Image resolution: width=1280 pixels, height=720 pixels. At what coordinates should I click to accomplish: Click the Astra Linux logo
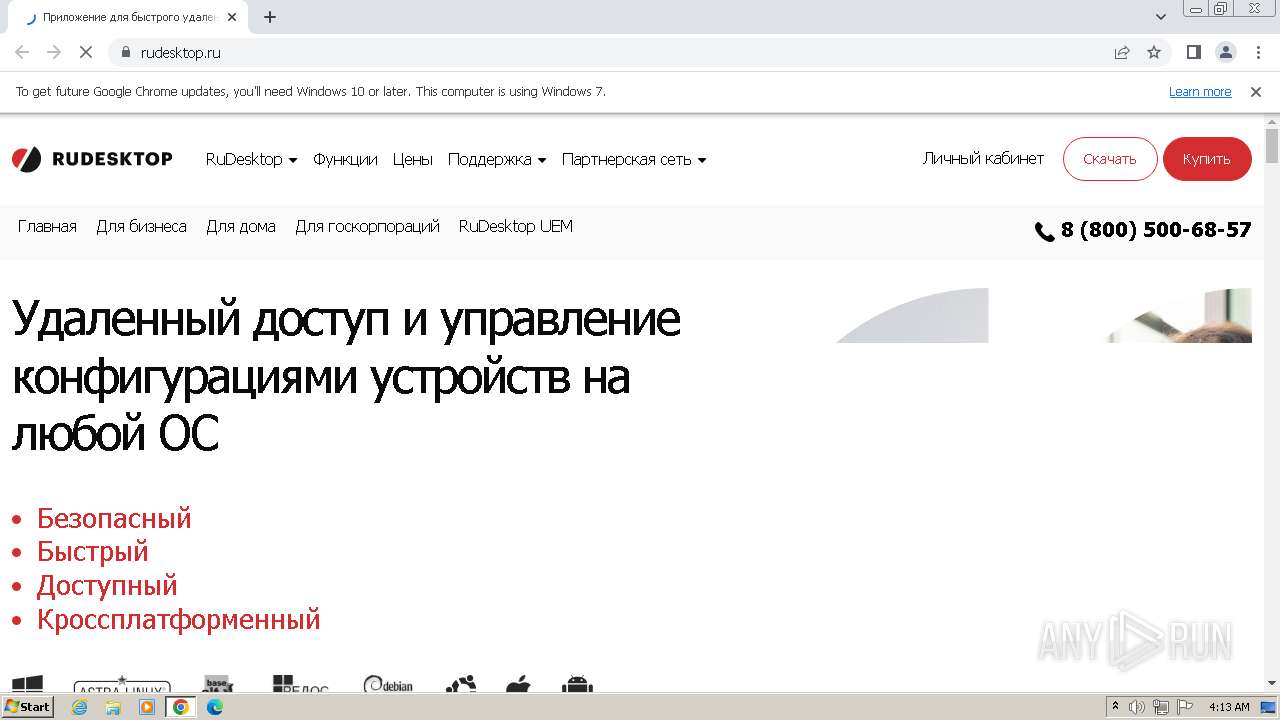[x=122, y=684]
